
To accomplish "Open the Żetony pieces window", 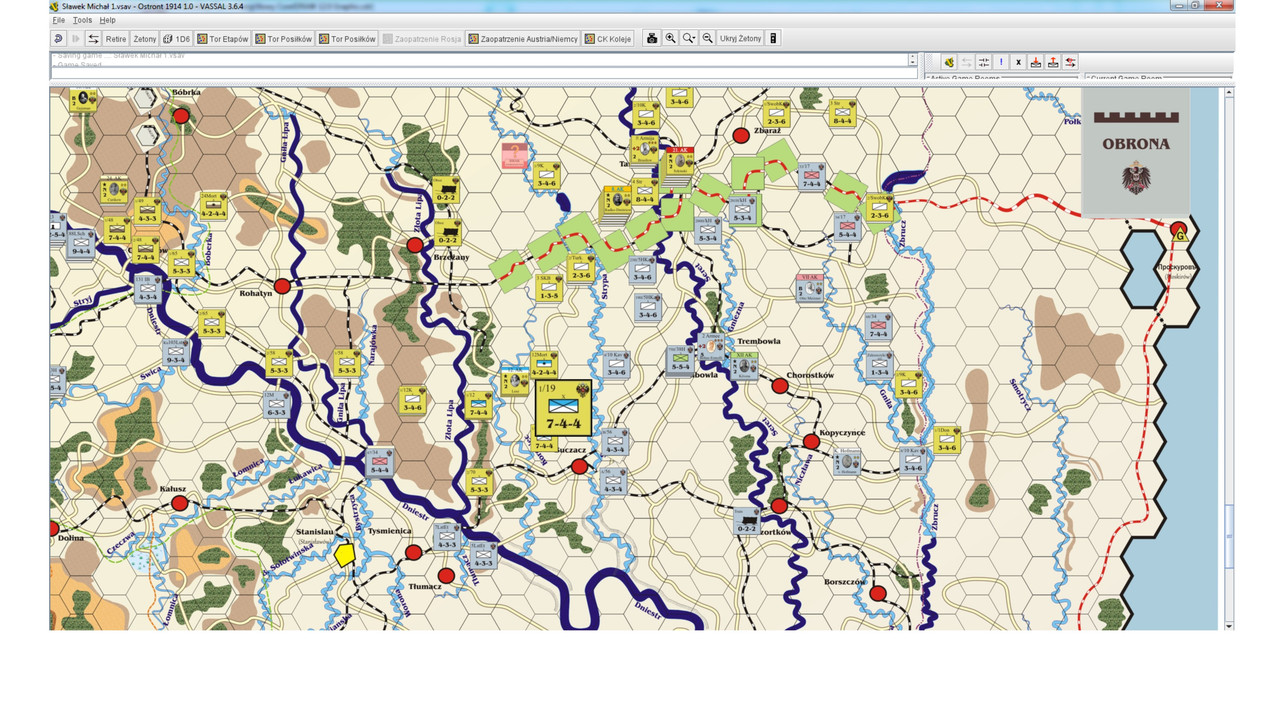I will point(145,39).
